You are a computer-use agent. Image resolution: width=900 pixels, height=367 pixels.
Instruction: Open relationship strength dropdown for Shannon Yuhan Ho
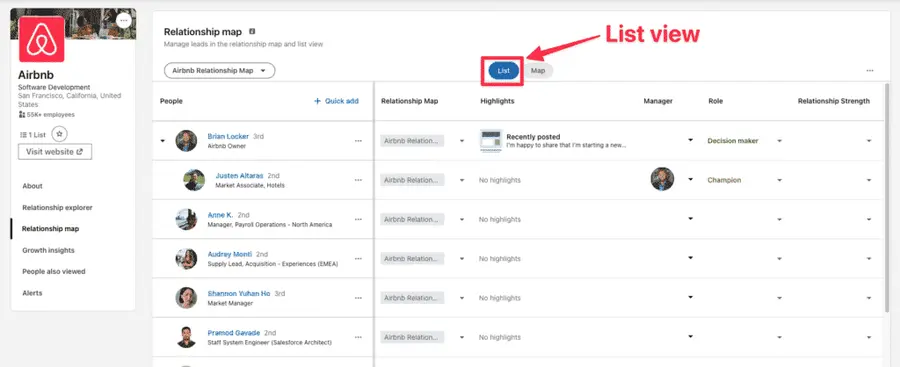tap(869, 298)
